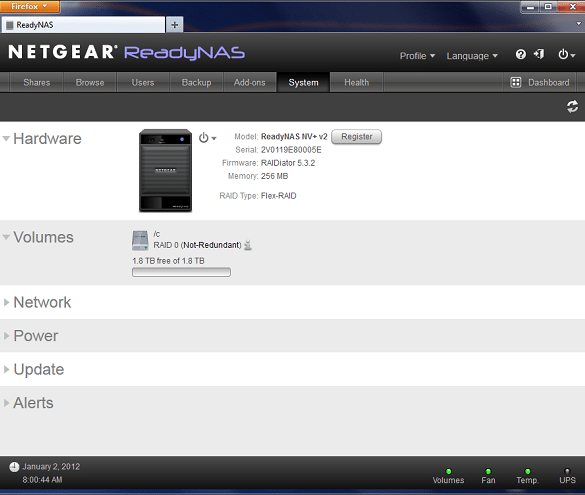Expand the Update section
585x495 pixels.
[6, 370]
